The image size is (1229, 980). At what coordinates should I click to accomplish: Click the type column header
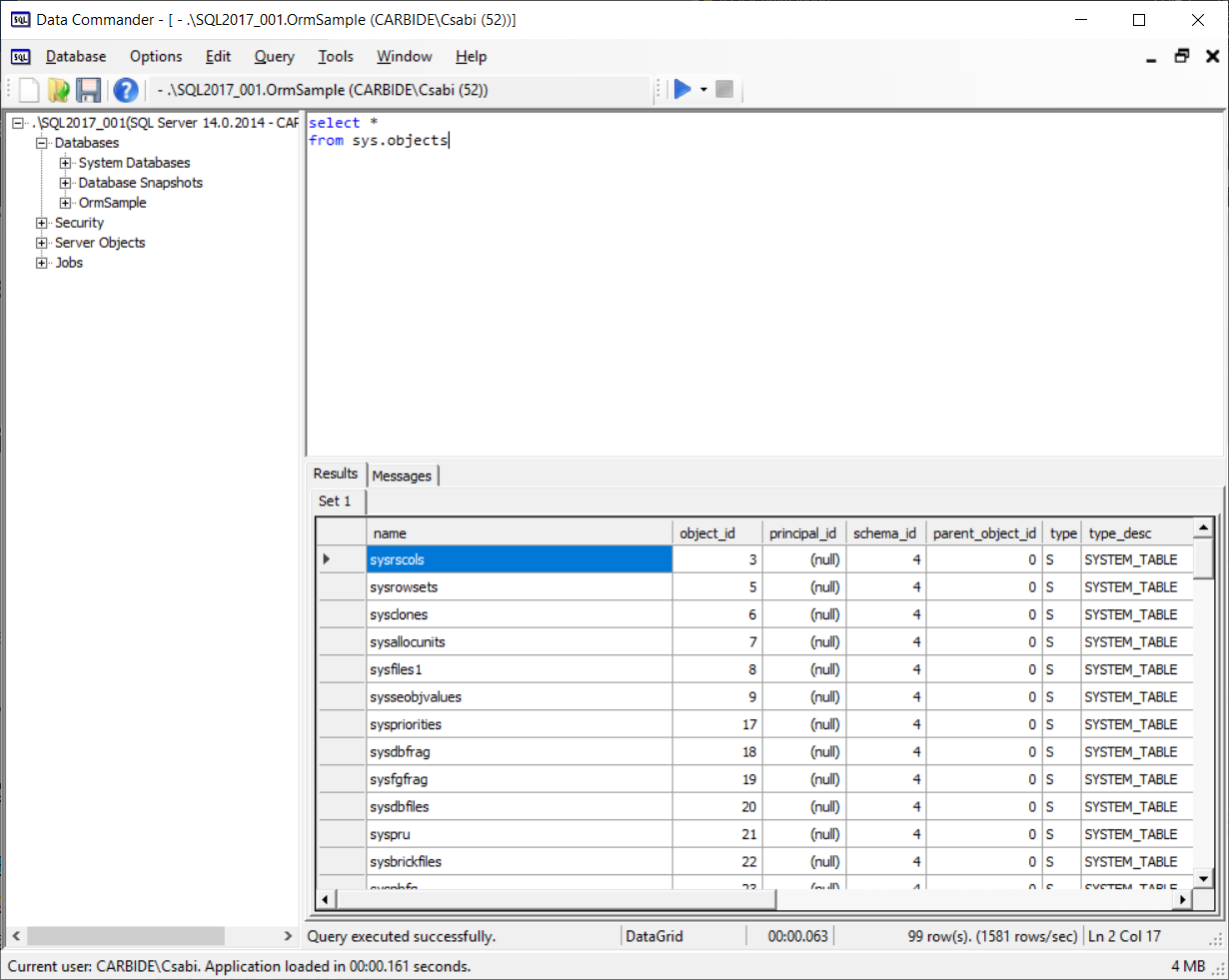coord(1062,533)
